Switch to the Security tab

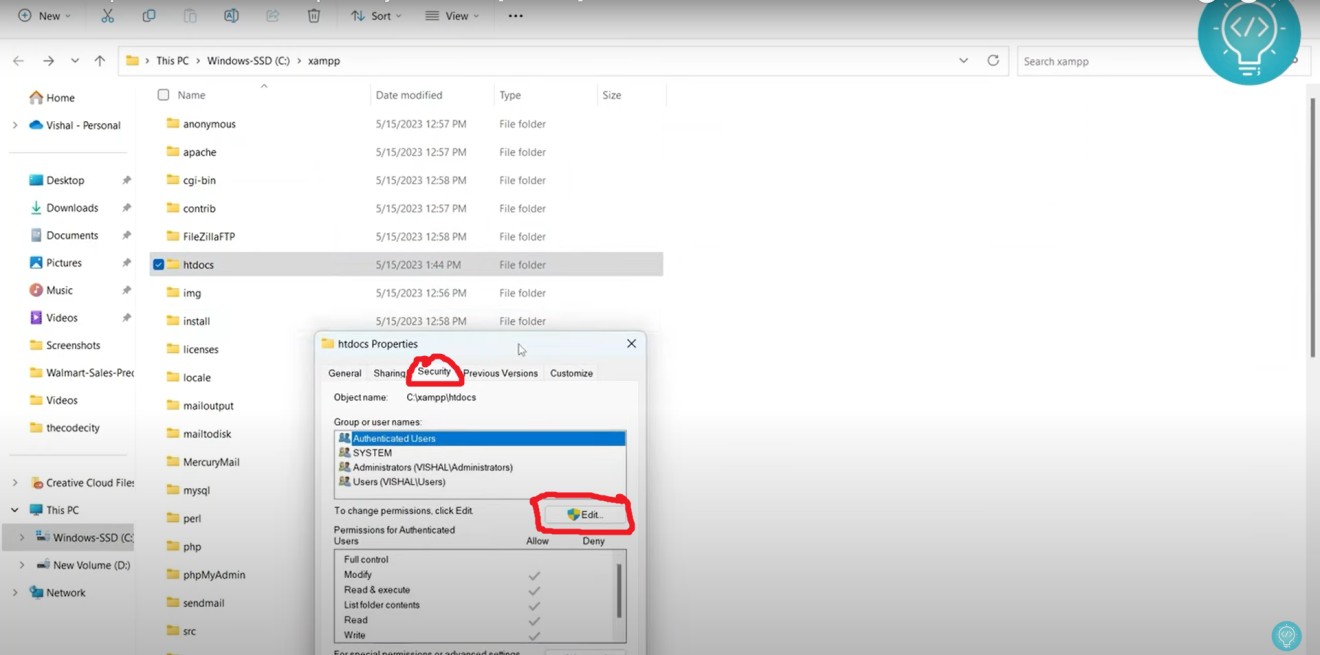(434, 372)
